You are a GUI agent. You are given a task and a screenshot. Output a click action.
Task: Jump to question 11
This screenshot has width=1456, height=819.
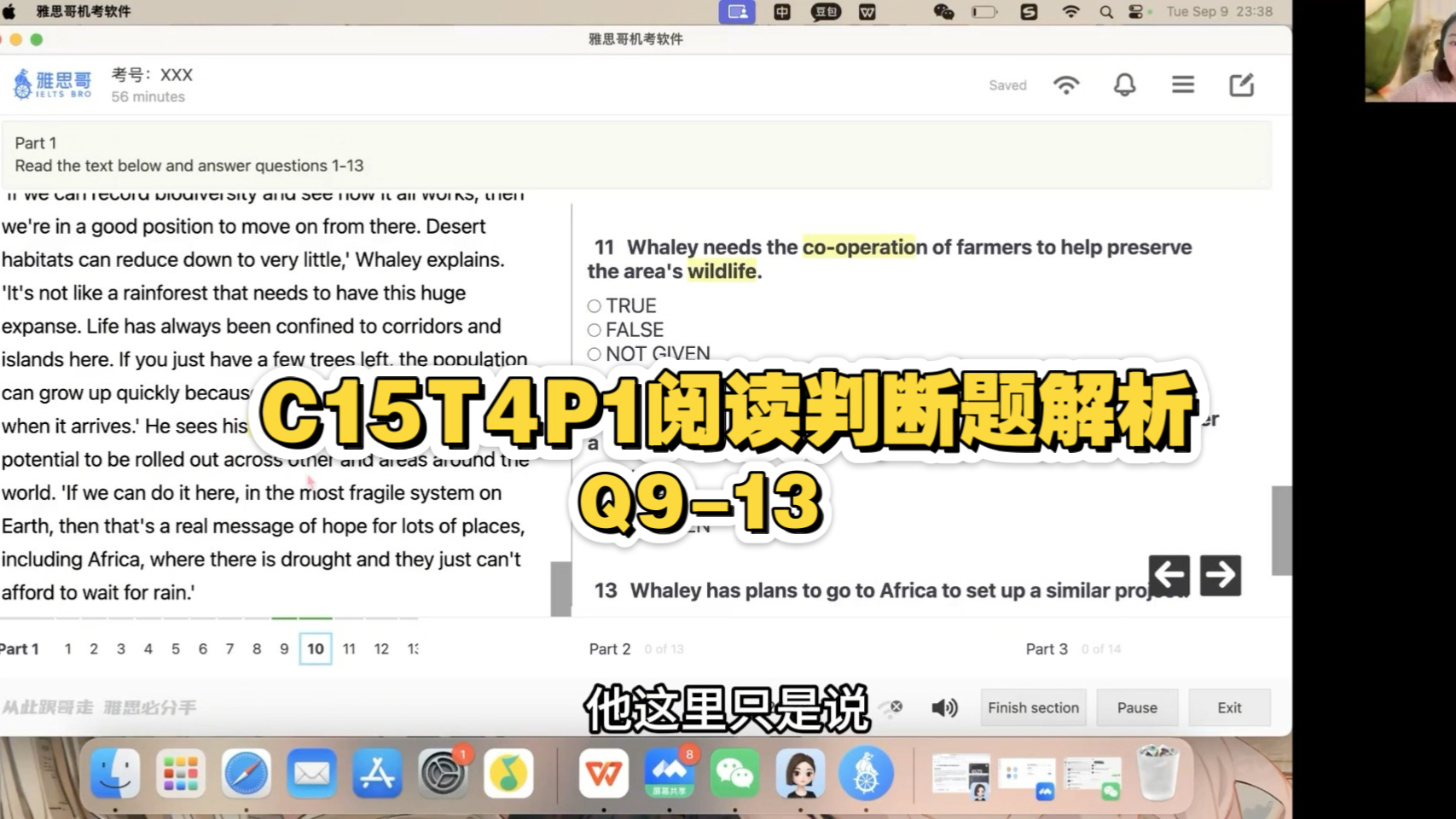[x=349, y=648]
